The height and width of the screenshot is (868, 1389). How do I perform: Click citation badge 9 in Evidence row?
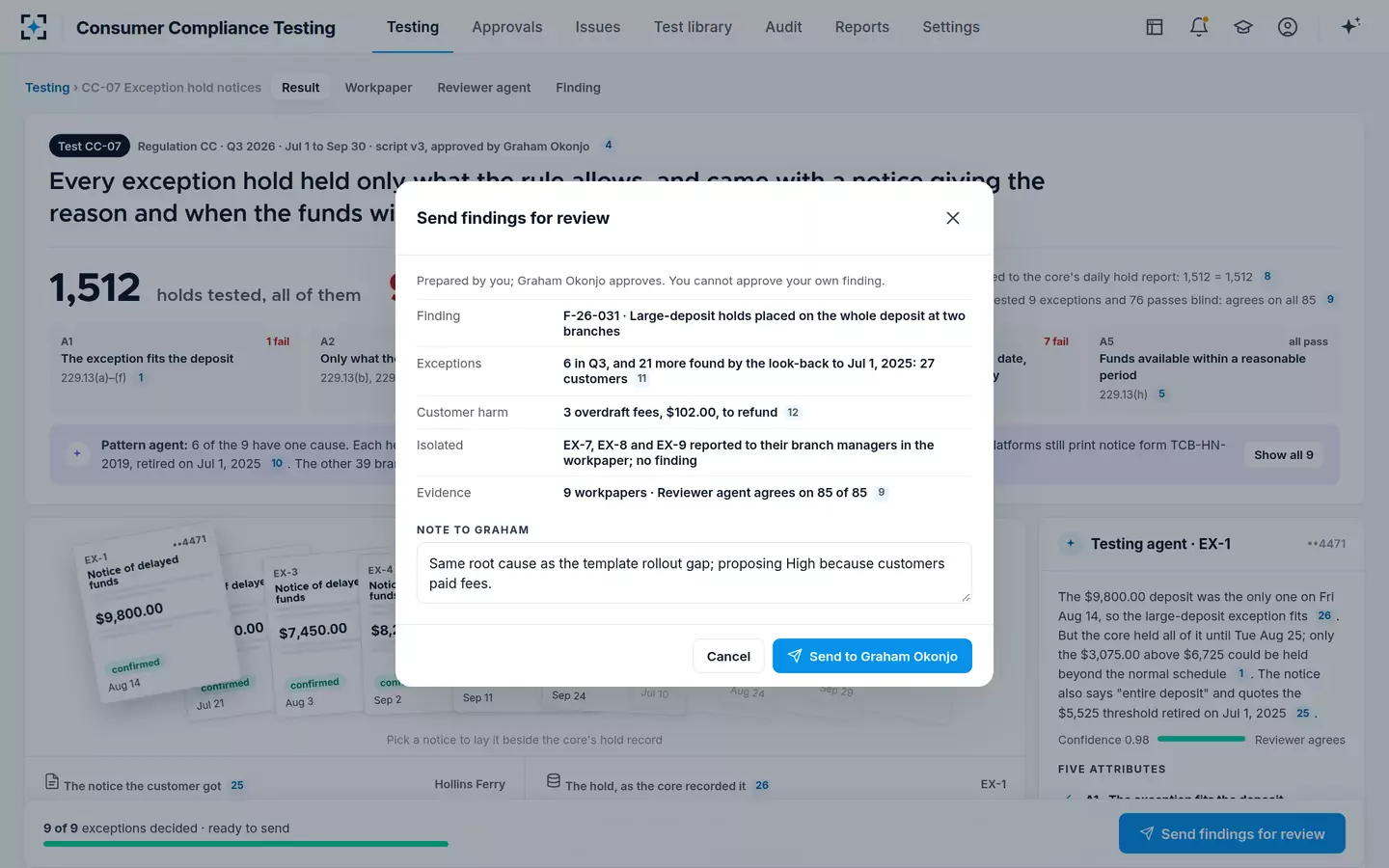click(882, 493)
